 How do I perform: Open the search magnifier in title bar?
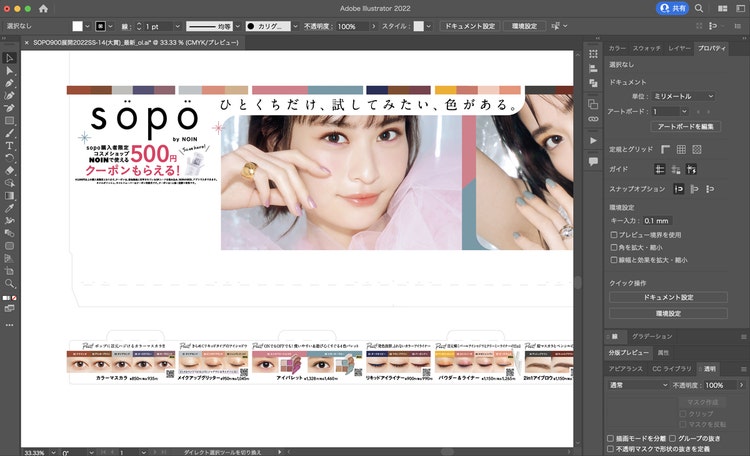point(699,8)
